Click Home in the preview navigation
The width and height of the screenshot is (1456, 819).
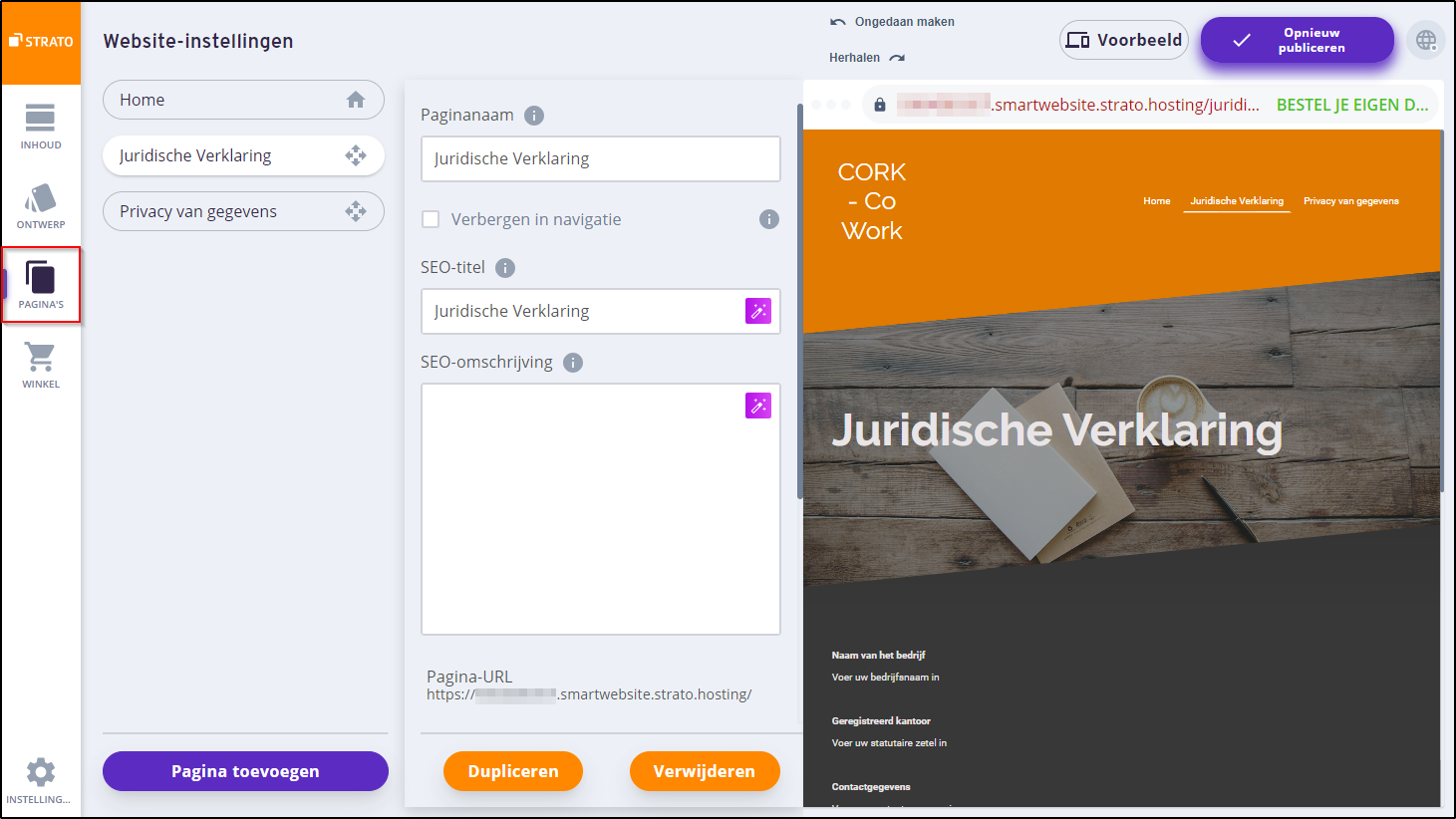click(x=1156, y=201)
